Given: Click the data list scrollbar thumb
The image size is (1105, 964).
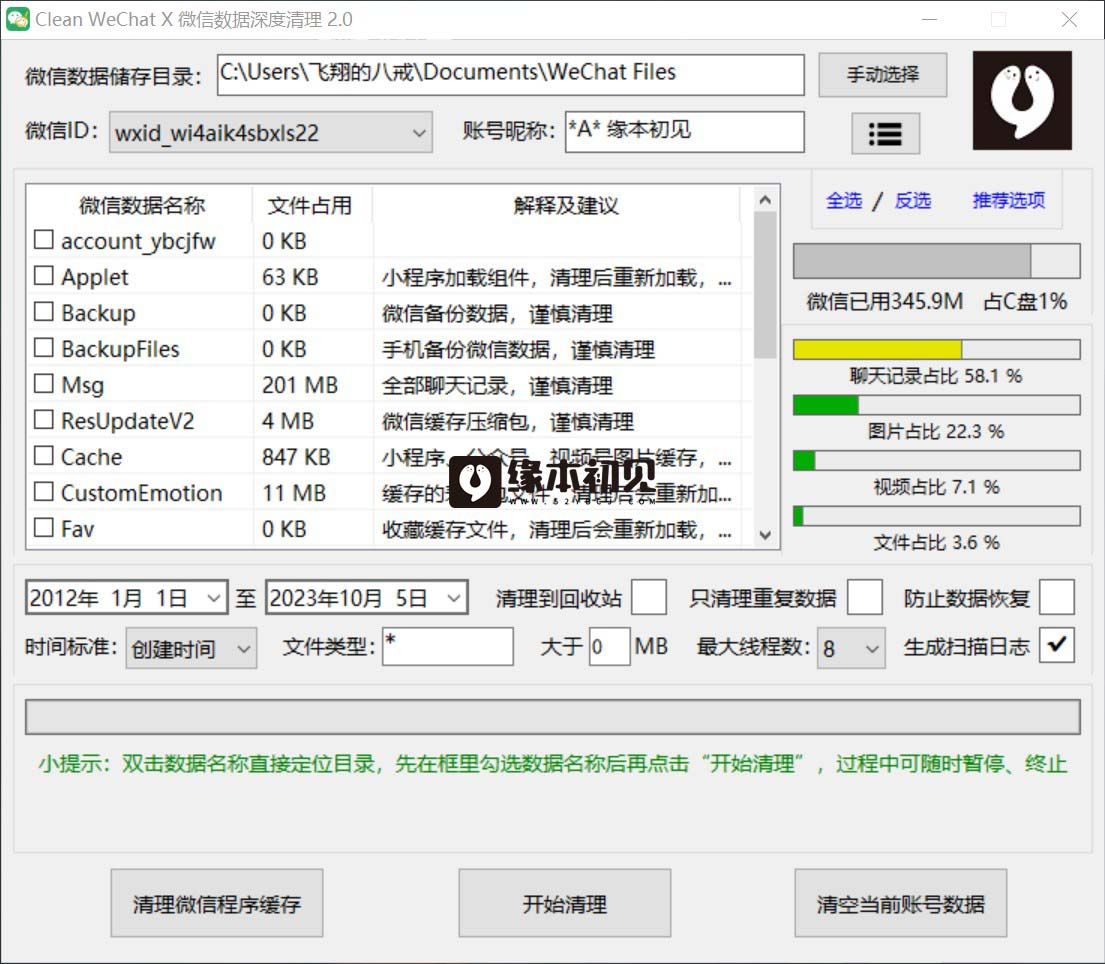Looking at the screenshot, I should click(x=765, y=285).
